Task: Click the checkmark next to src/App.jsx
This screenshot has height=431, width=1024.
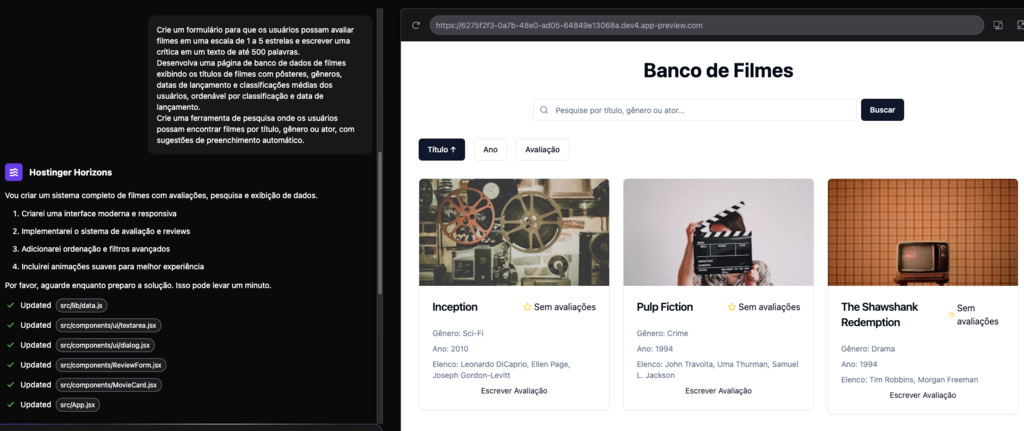Action: [x=10, y=405]
